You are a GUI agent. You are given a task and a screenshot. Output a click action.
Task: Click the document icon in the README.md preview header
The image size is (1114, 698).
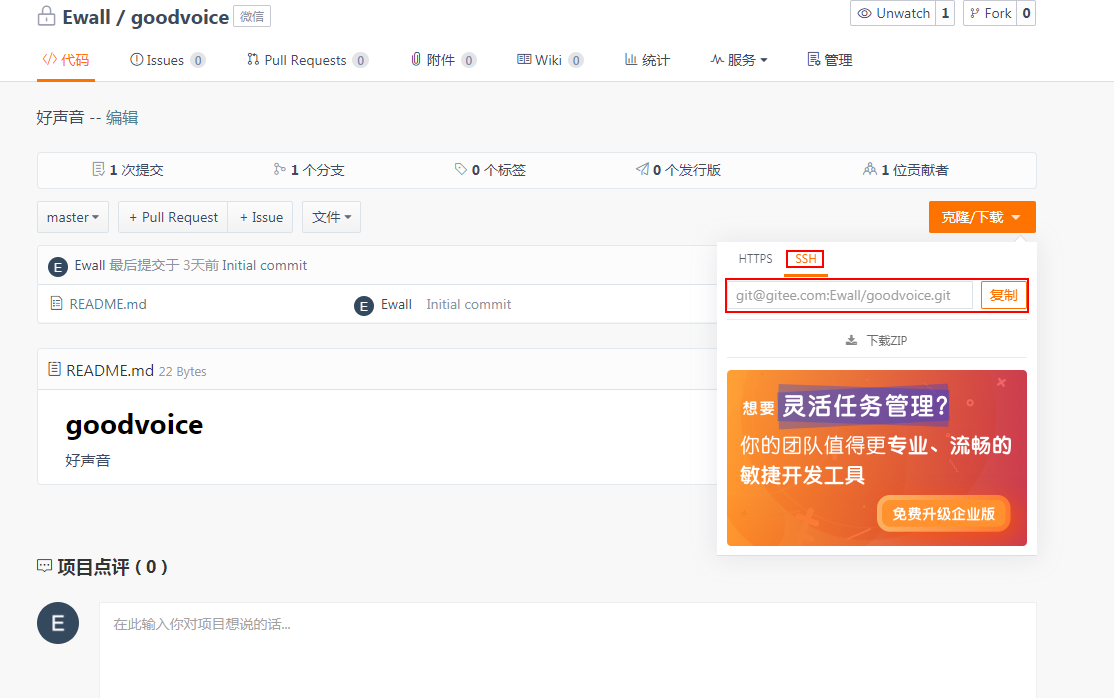(54, 369)
